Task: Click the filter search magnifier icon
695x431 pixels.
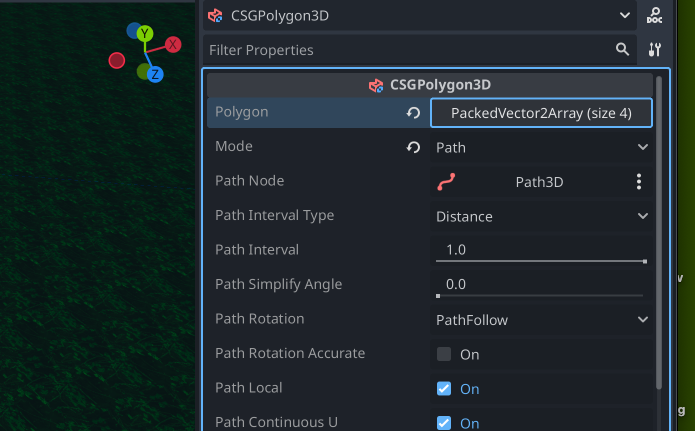Action: pos(622,49)
